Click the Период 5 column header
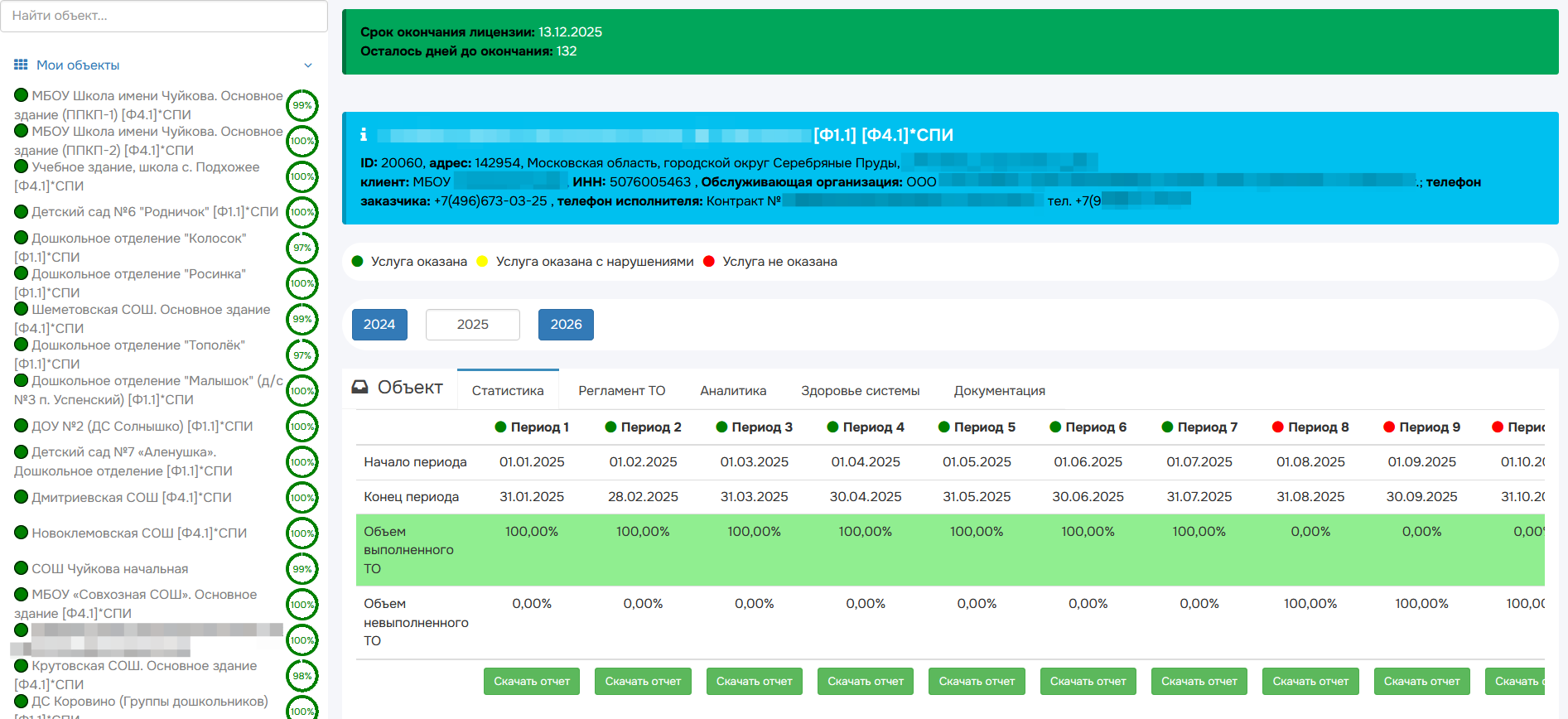The height and width of the screenshot is (719, 1568). (977, 427)
